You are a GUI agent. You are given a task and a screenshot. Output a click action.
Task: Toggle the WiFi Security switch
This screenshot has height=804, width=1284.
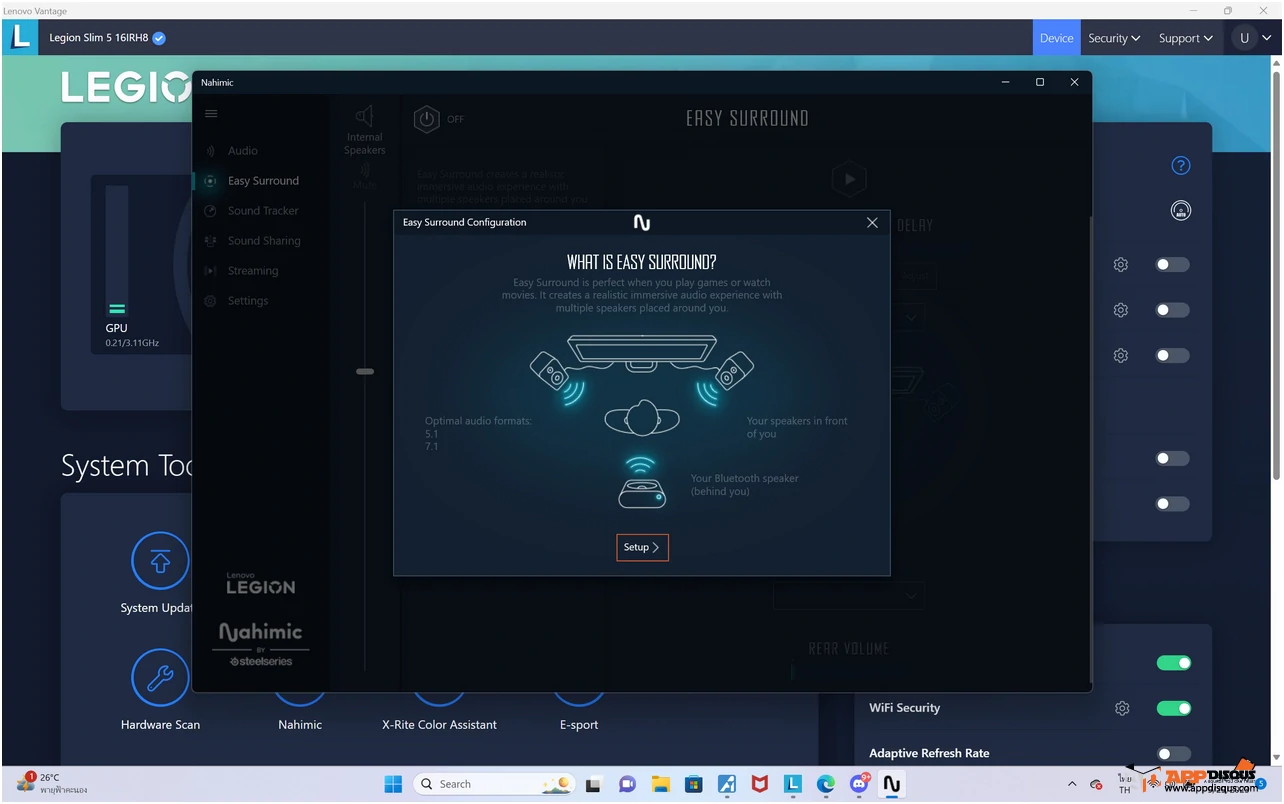pos(1174,708)
